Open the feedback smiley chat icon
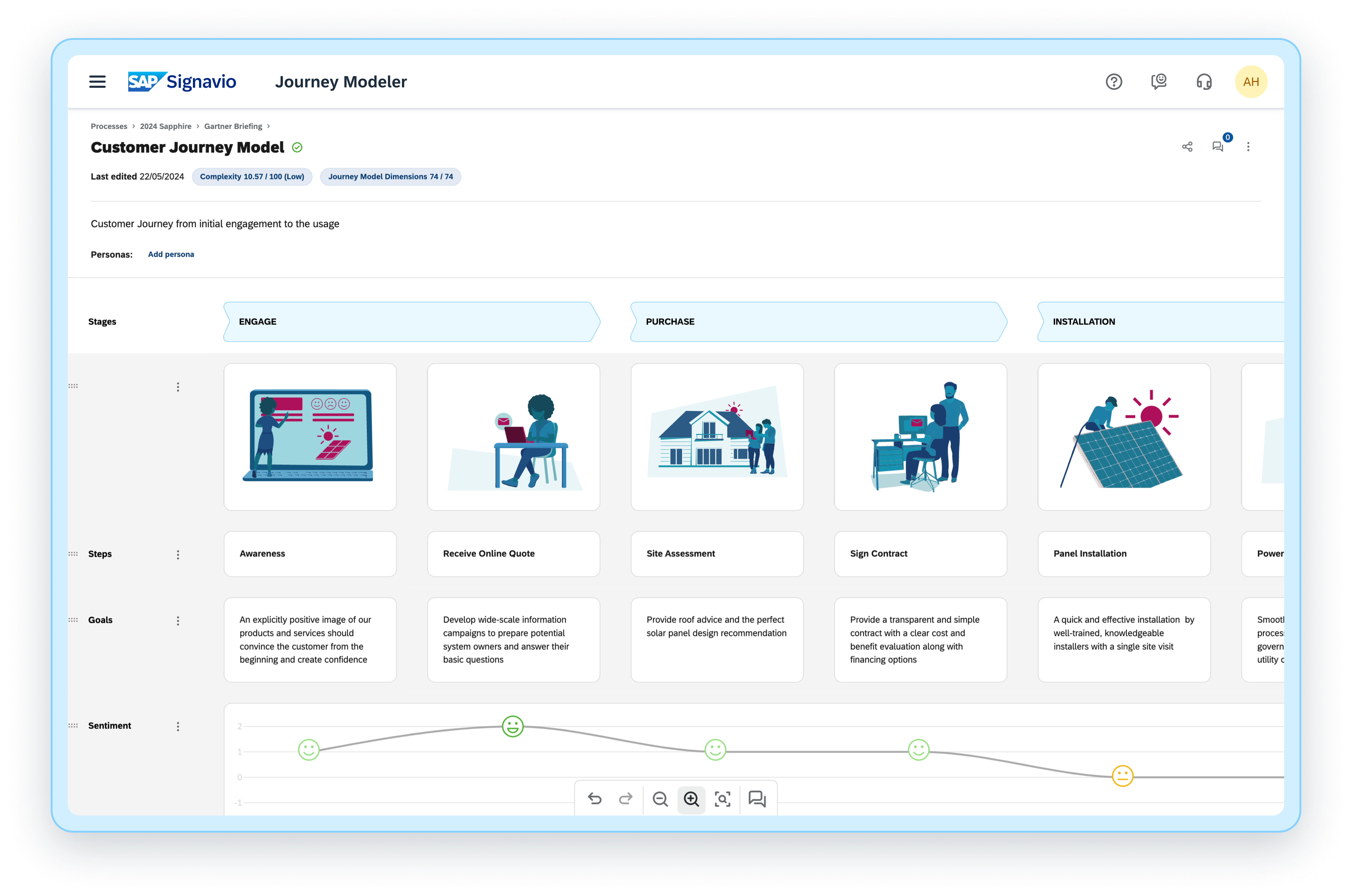1352x896 pixels. coord(1159,82)
